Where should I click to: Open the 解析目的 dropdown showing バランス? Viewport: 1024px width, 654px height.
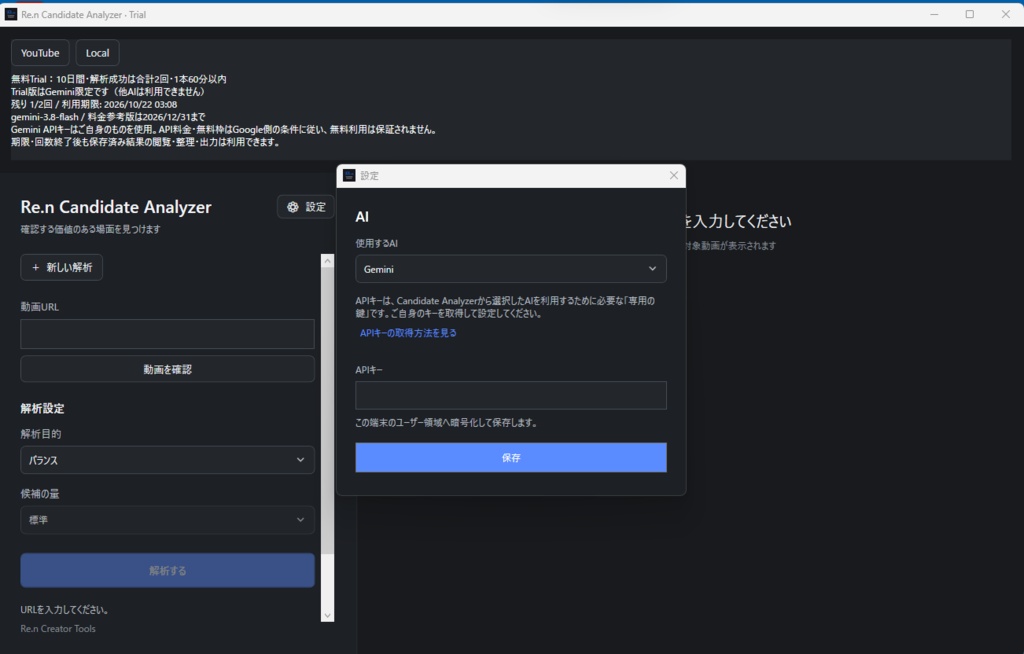pos(167,460)
